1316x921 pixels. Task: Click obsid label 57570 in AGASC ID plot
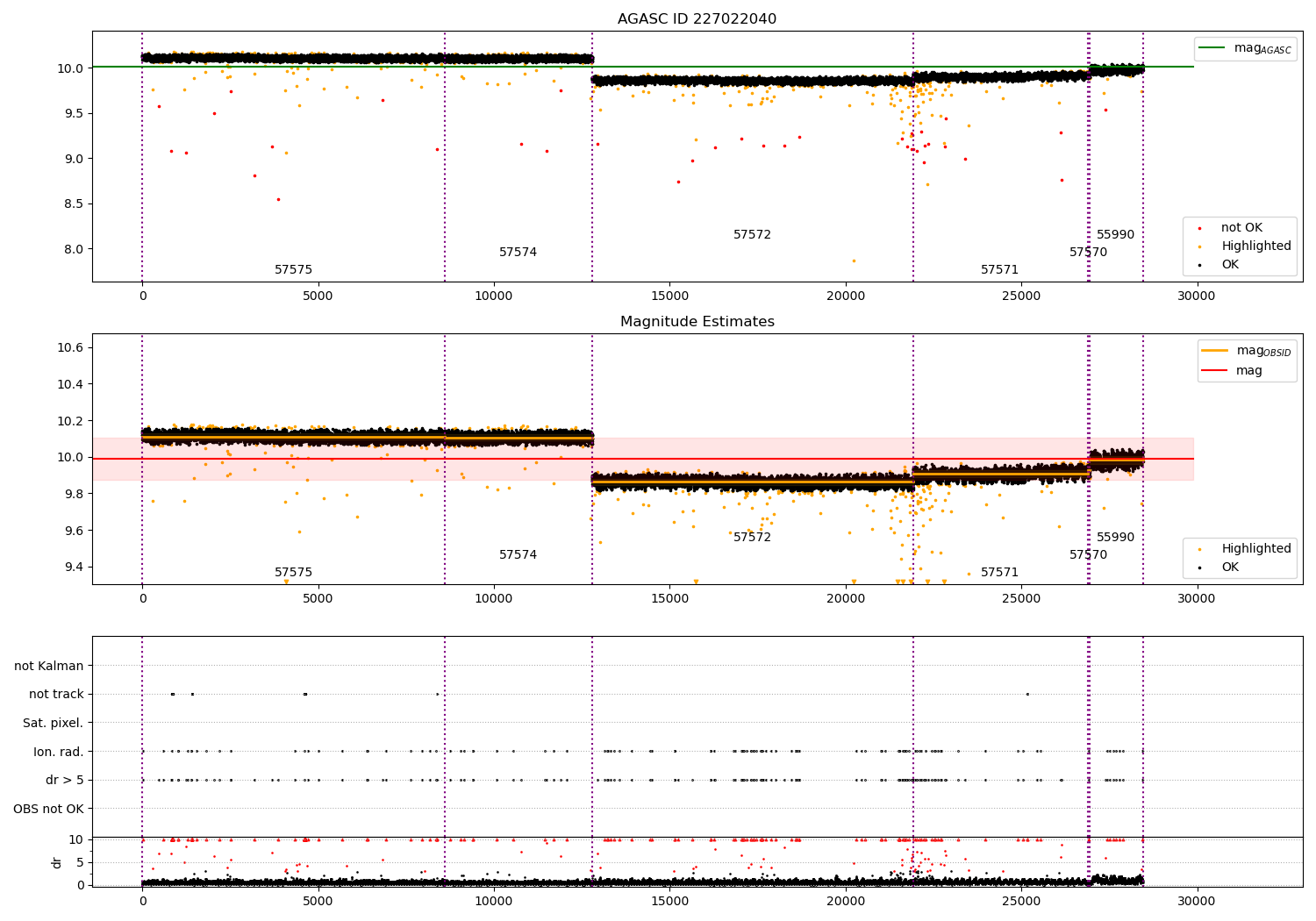1088,253
